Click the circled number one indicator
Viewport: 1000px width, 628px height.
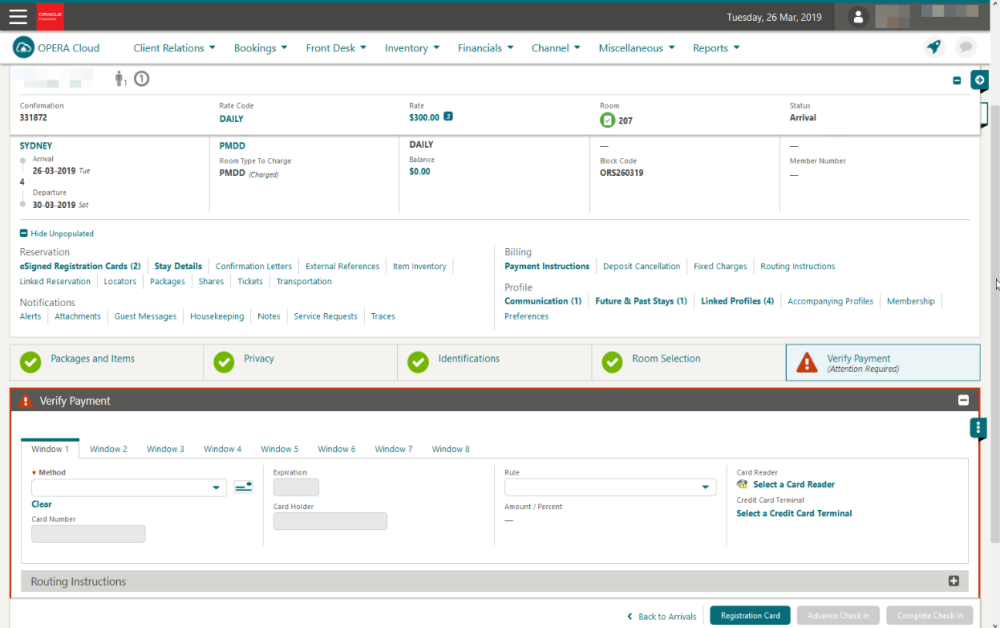click(x=142, y=79)
